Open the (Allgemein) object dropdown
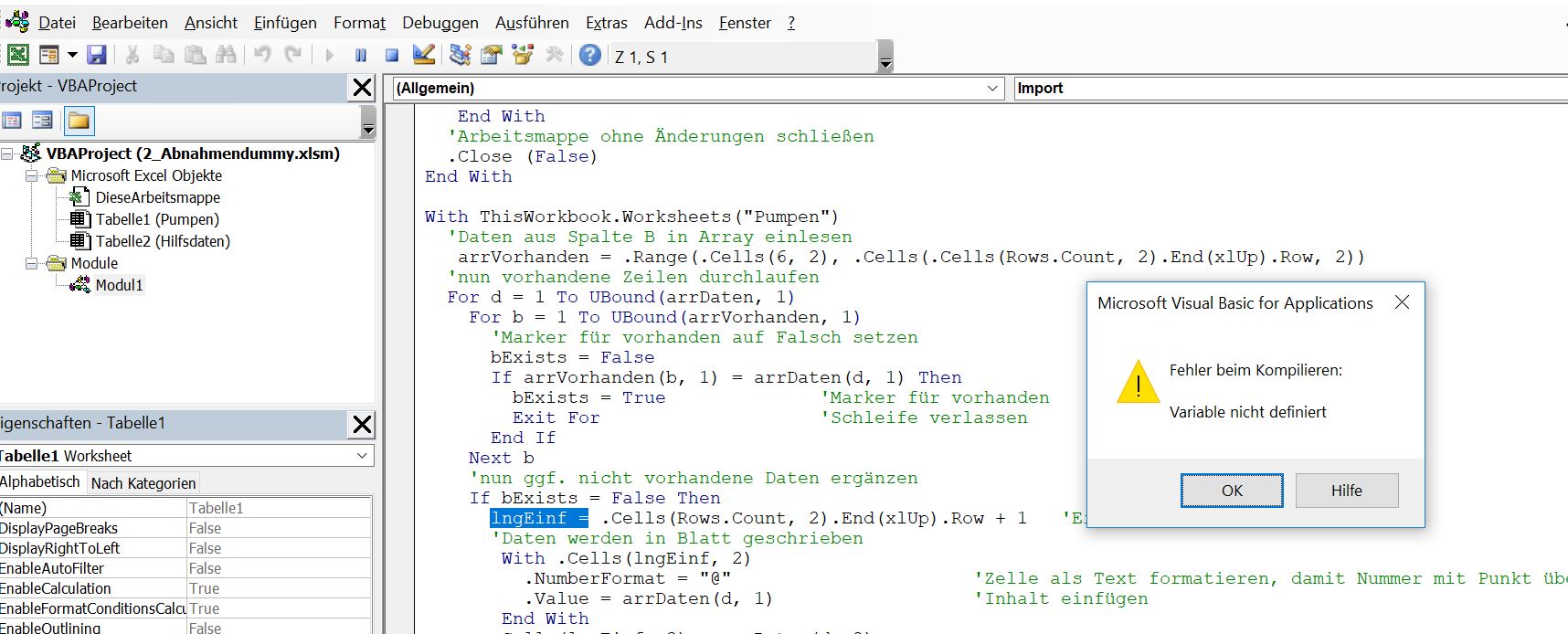Screen dimensions: 1568x634 (x=992, y=89)
